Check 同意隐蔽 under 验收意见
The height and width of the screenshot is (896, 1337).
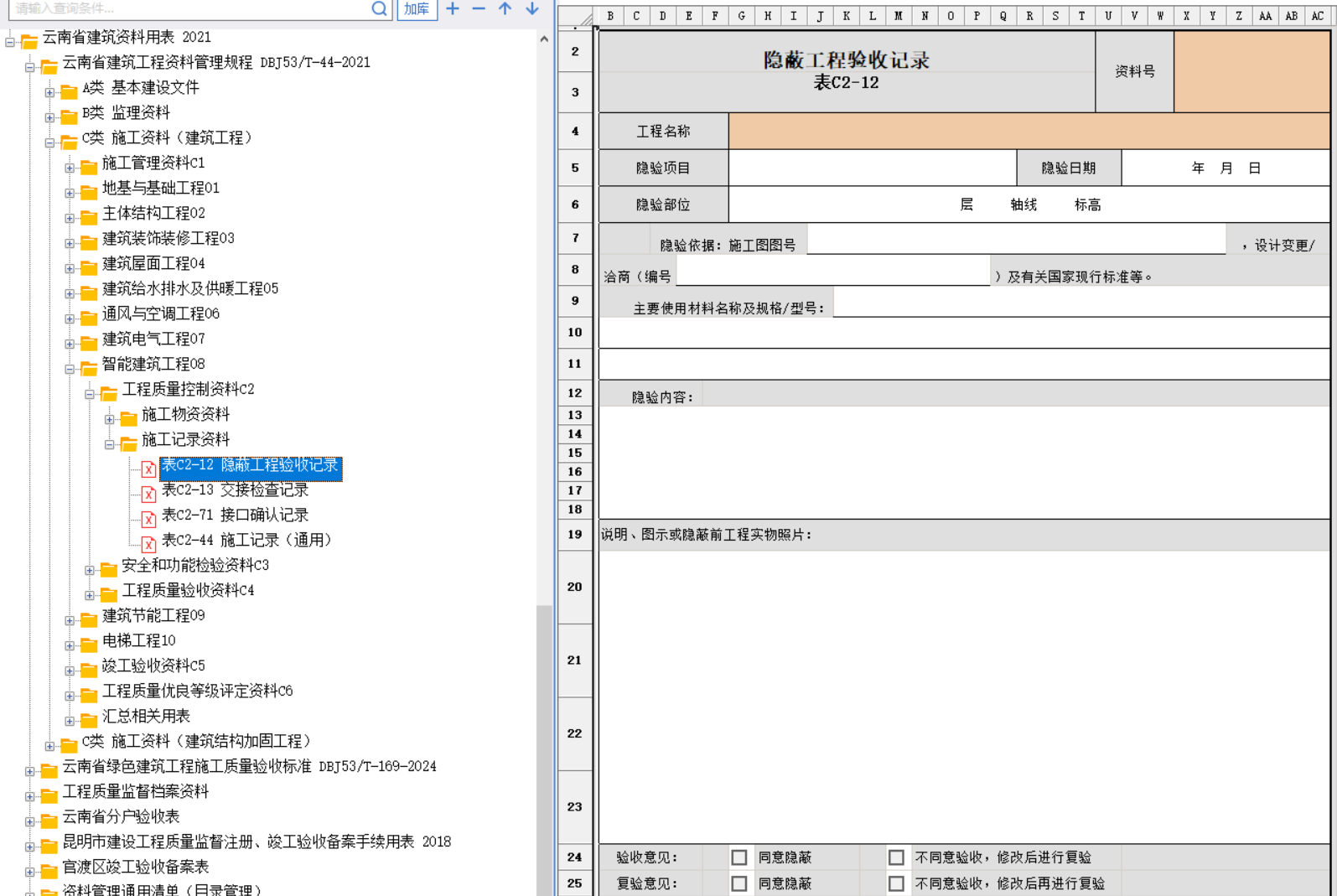tap(738, 857)
